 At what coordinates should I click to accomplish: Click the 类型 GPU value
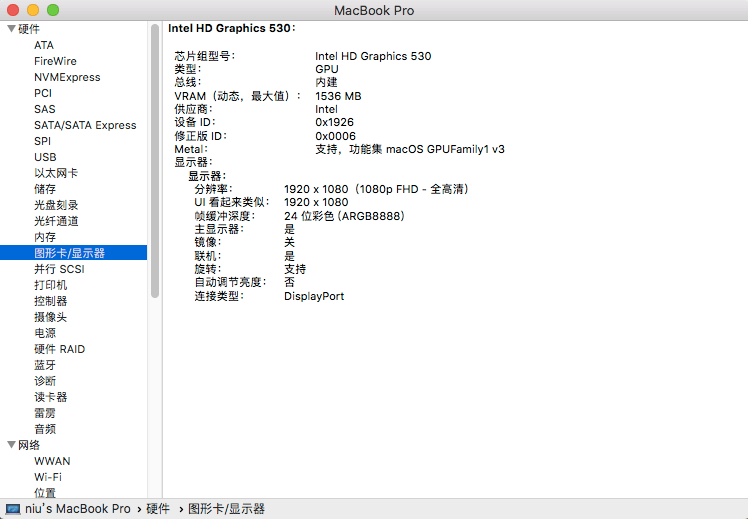(x=327, y=69)
